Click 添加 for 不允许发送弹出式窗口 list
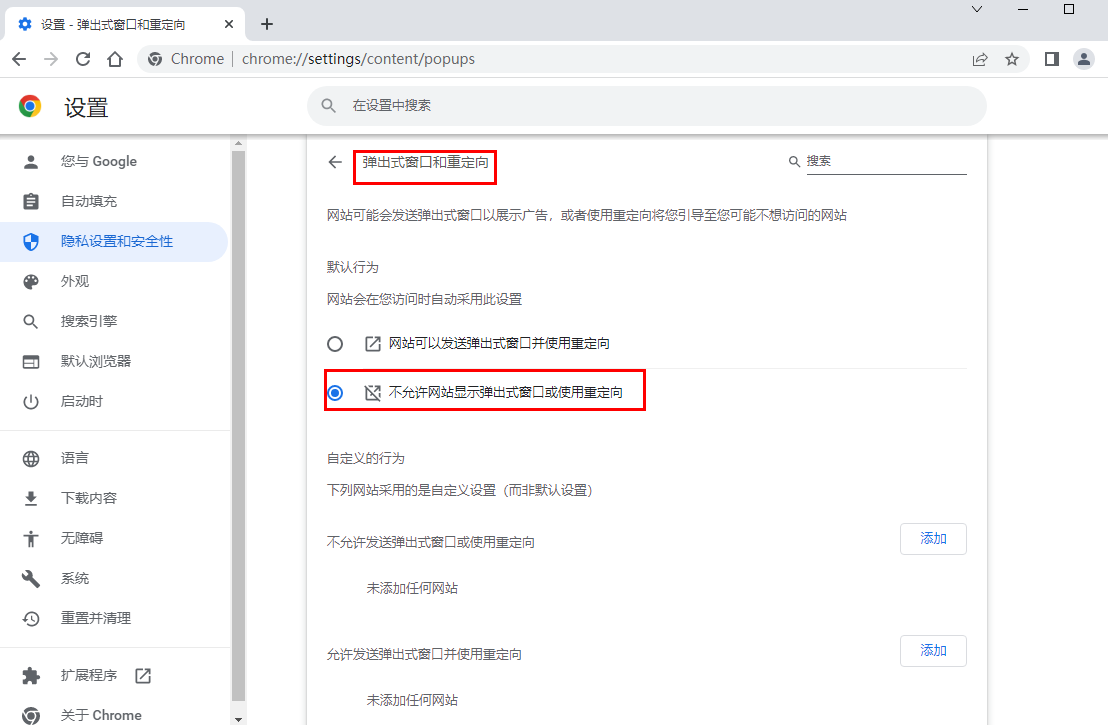Viewport: 1108px width, 725px height. point(933,539)
